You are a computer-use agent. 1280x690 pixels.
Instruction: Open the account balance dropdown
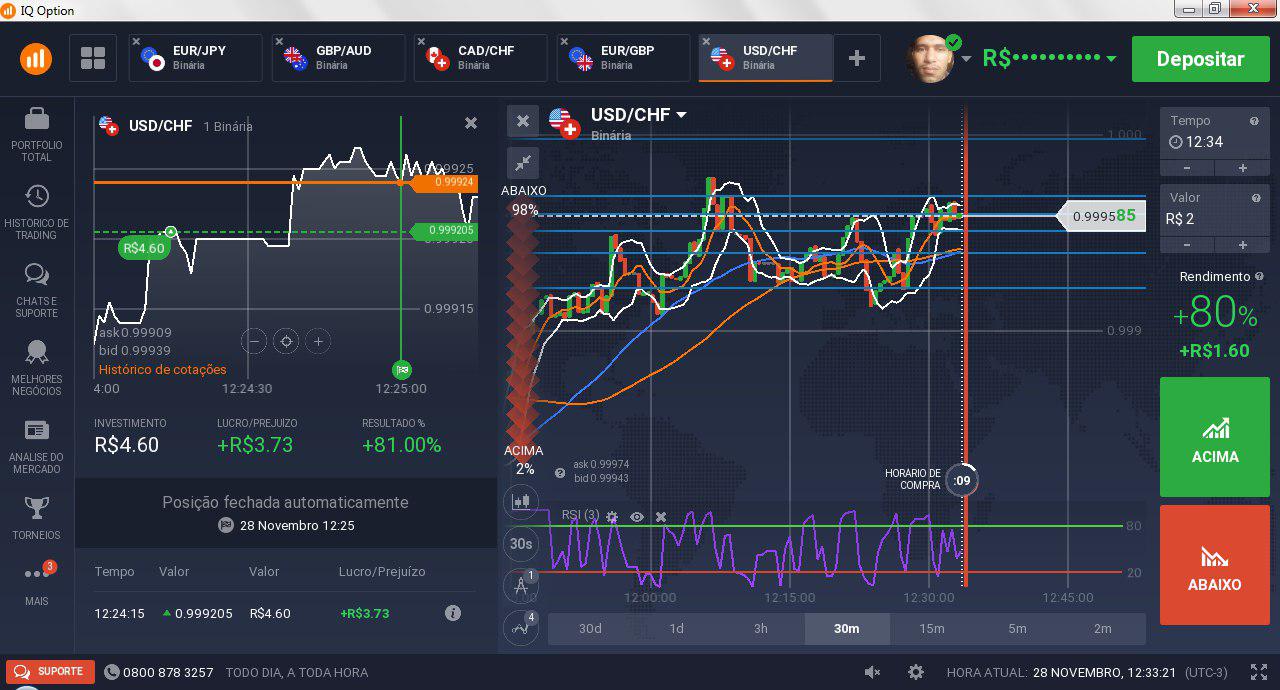pyautogui.click(x=1113, y=58)
